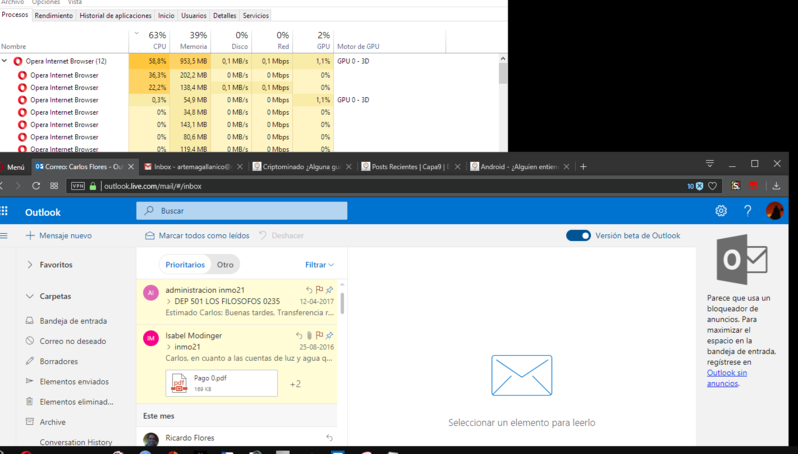The image size is (798, 454).
Task: Flag the Isabel Modinger message
Action: pos(319,335)
